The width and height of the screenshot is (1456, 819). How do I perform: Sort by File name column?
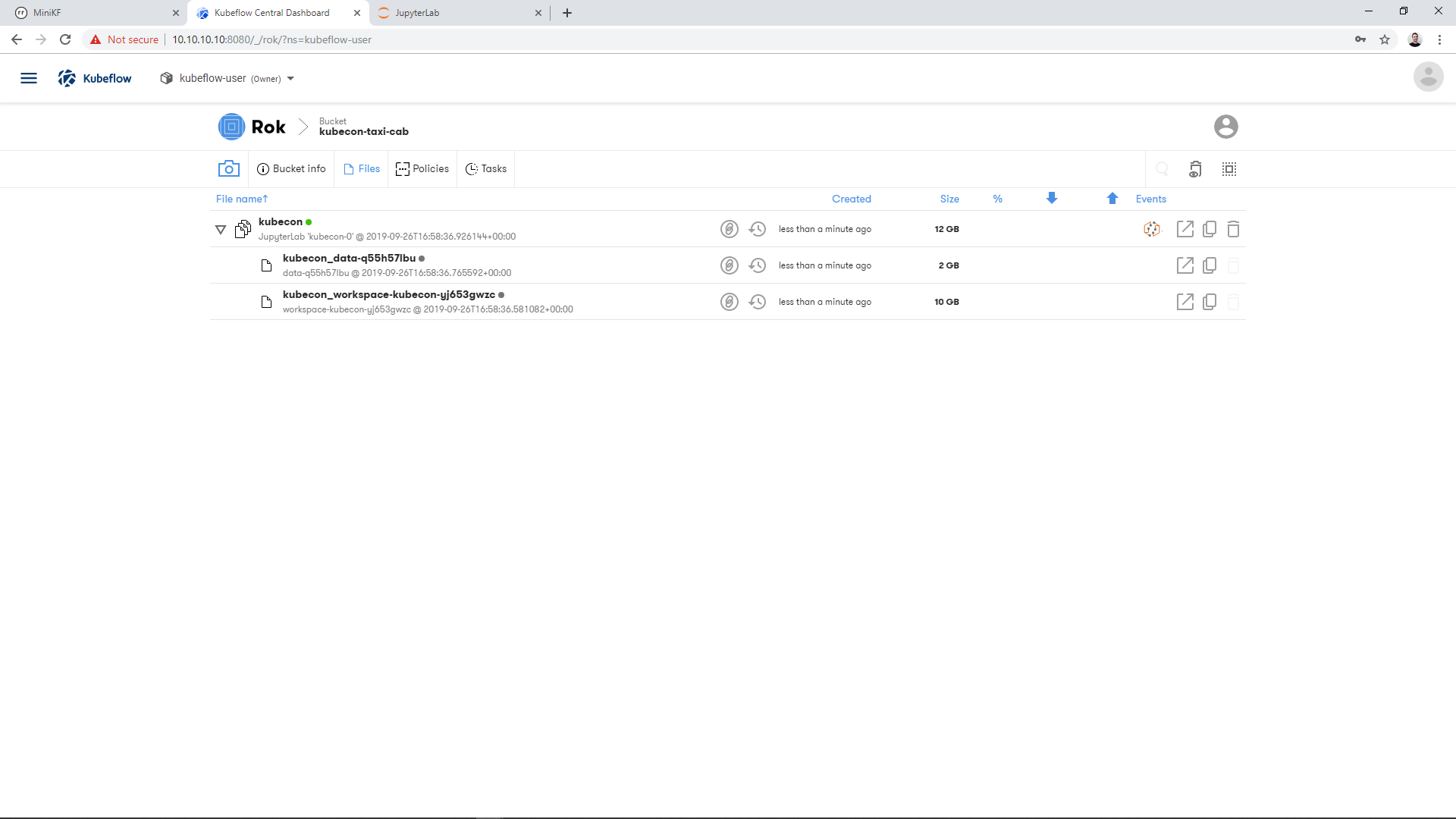pos(242,199)
